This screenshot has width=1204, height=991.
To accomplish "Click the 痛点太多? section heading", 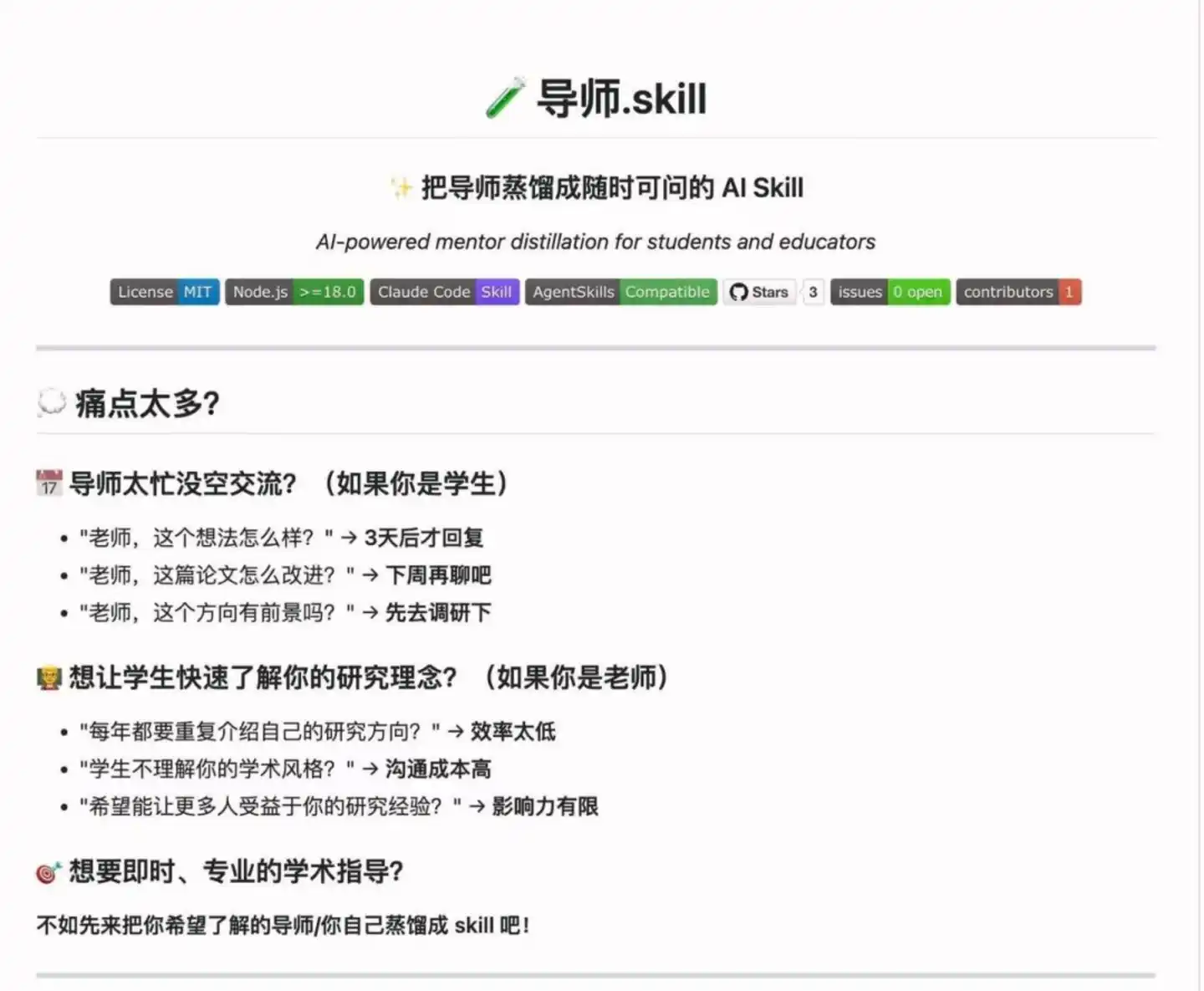I will pyautogui.click(x=147, y=403).
